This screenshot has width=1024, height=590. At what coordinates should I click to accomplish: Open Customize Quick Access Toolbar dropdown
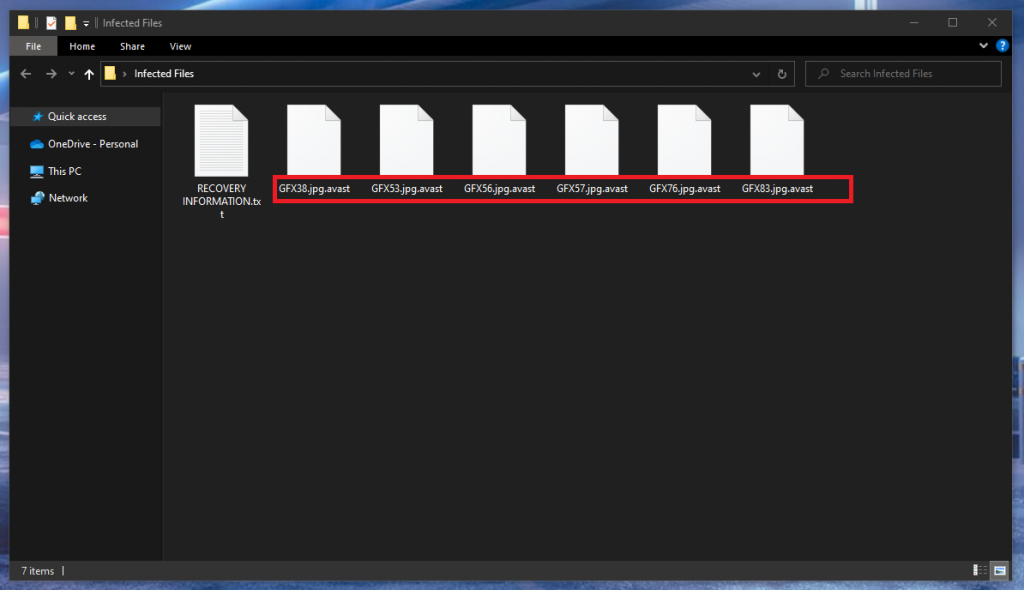click(86, 24)
